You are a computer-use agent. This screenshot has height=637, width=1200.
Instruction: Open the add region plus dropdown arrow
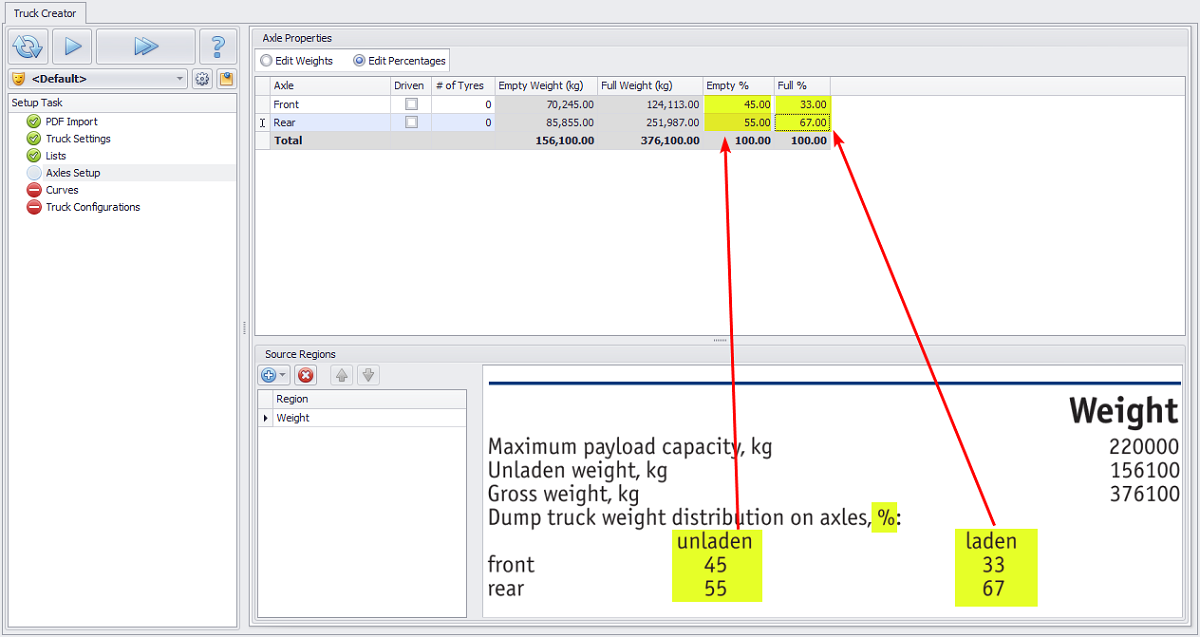tap(284, 375)
